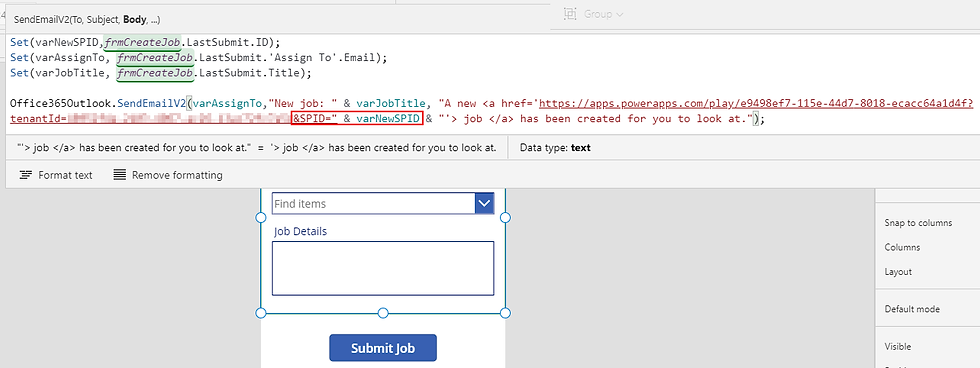
Task: Click the Default mode property label
Action: (912, 309)
